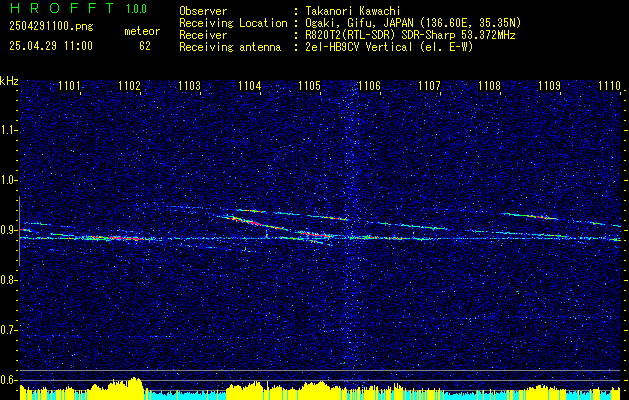Click time marker 1108
Screen dimensions: 629x400
pyautogui.click(x=489, y=85)
